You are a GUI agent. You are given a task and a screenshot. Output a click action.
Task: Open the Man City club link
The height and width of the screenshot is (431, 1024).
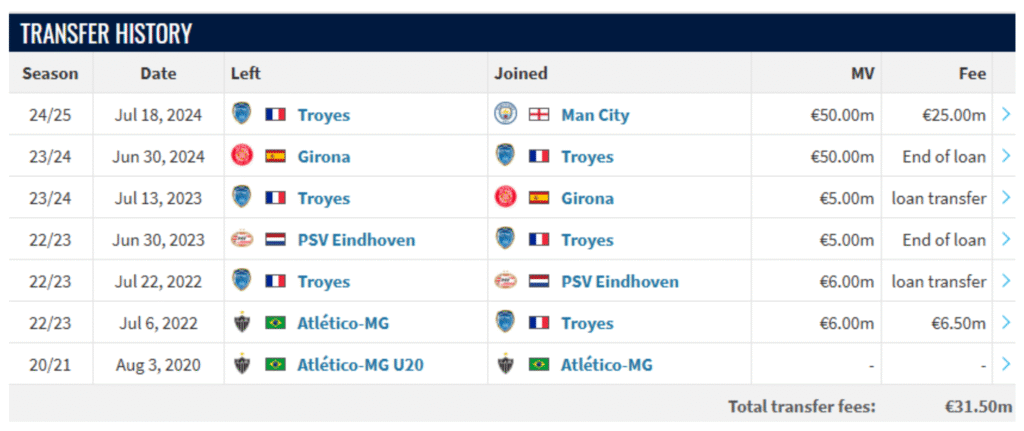pos(595,116)
